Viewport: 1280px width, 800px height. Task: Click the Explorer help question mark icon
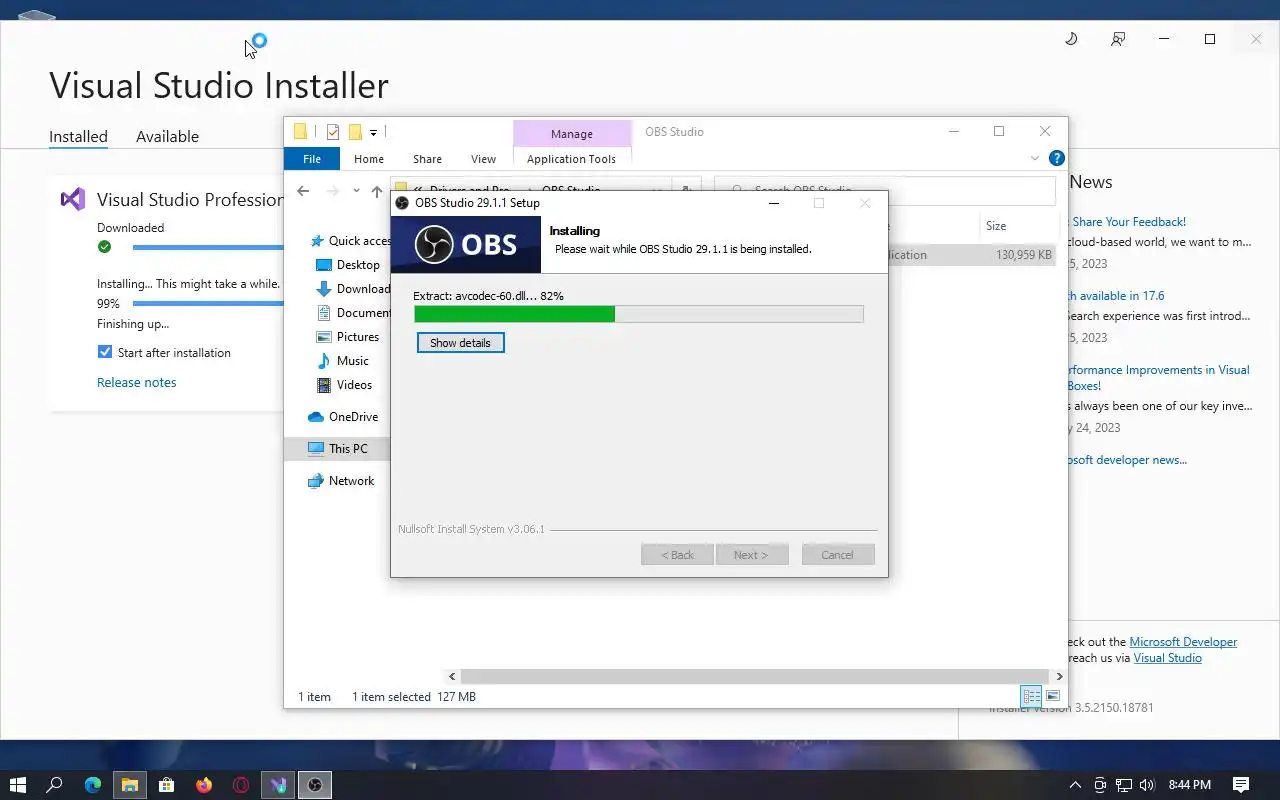(x=1056, y=158)
